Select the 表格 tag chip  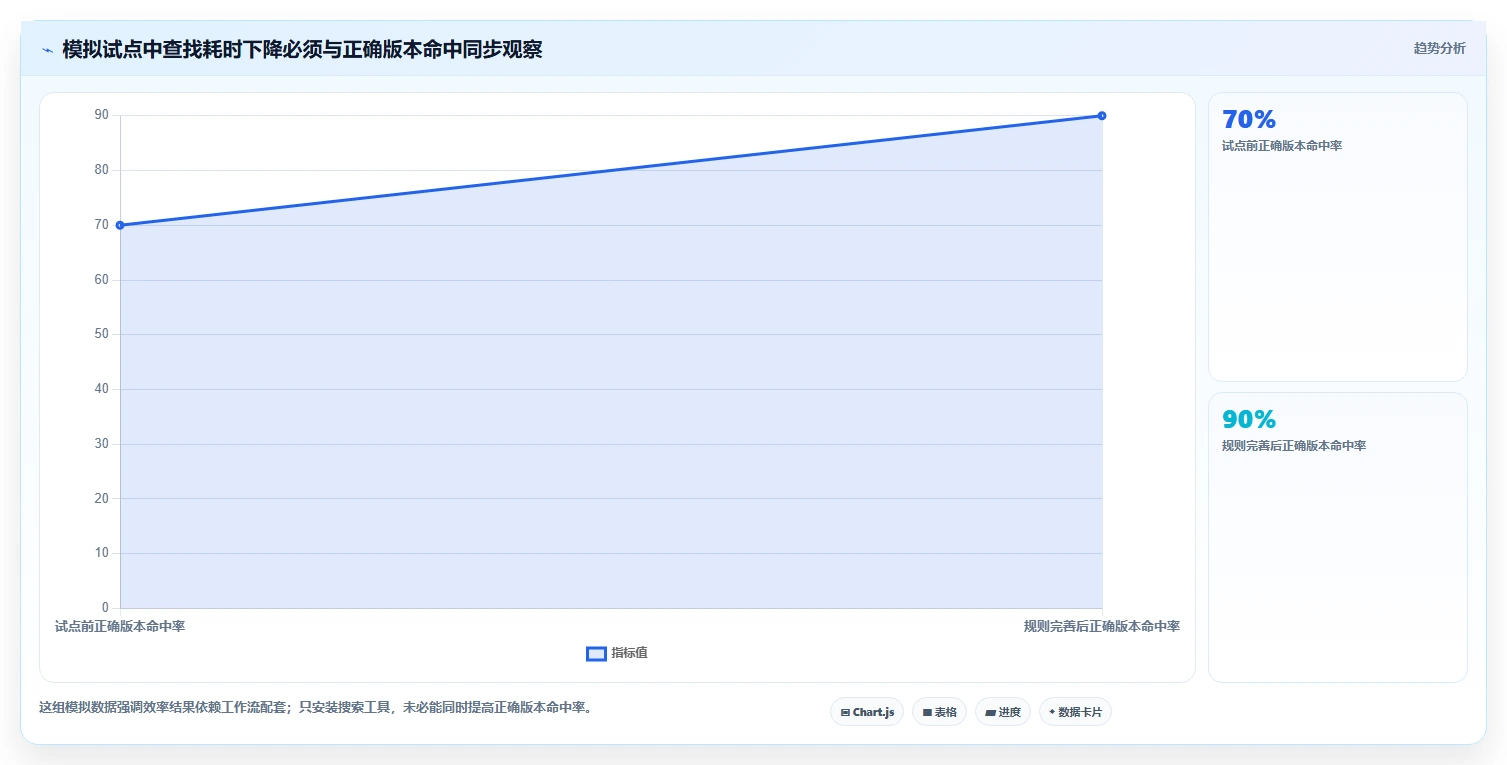coord(939,712)
